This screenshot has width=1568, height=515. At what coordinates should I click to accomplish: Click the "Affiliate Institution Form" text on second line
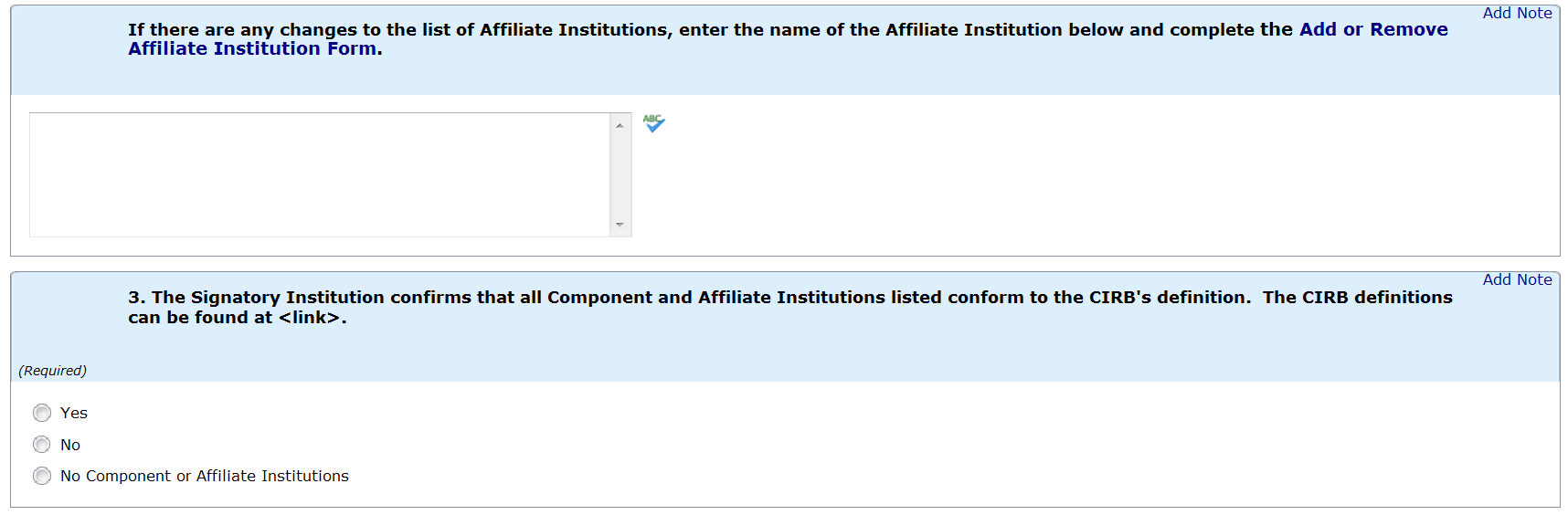tap(252, 49)
